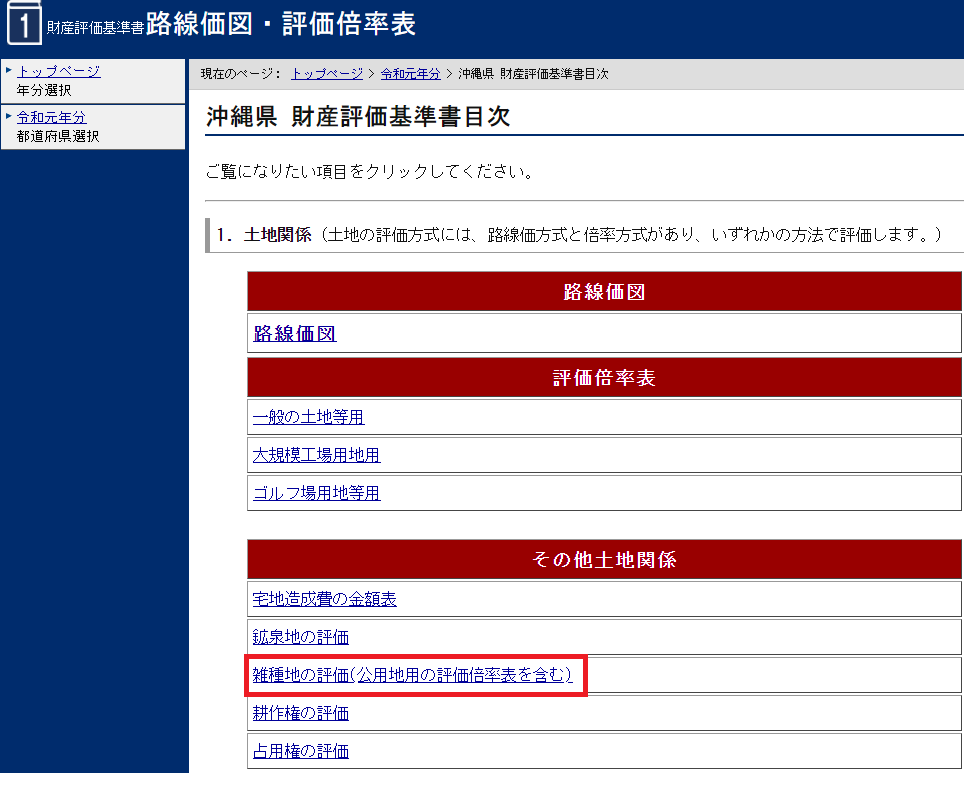Image resolution: width=964 pixels, height=805 pixels.
Task: Click the arrow icon beside sidebar トップページ
Action: (9, 70)
